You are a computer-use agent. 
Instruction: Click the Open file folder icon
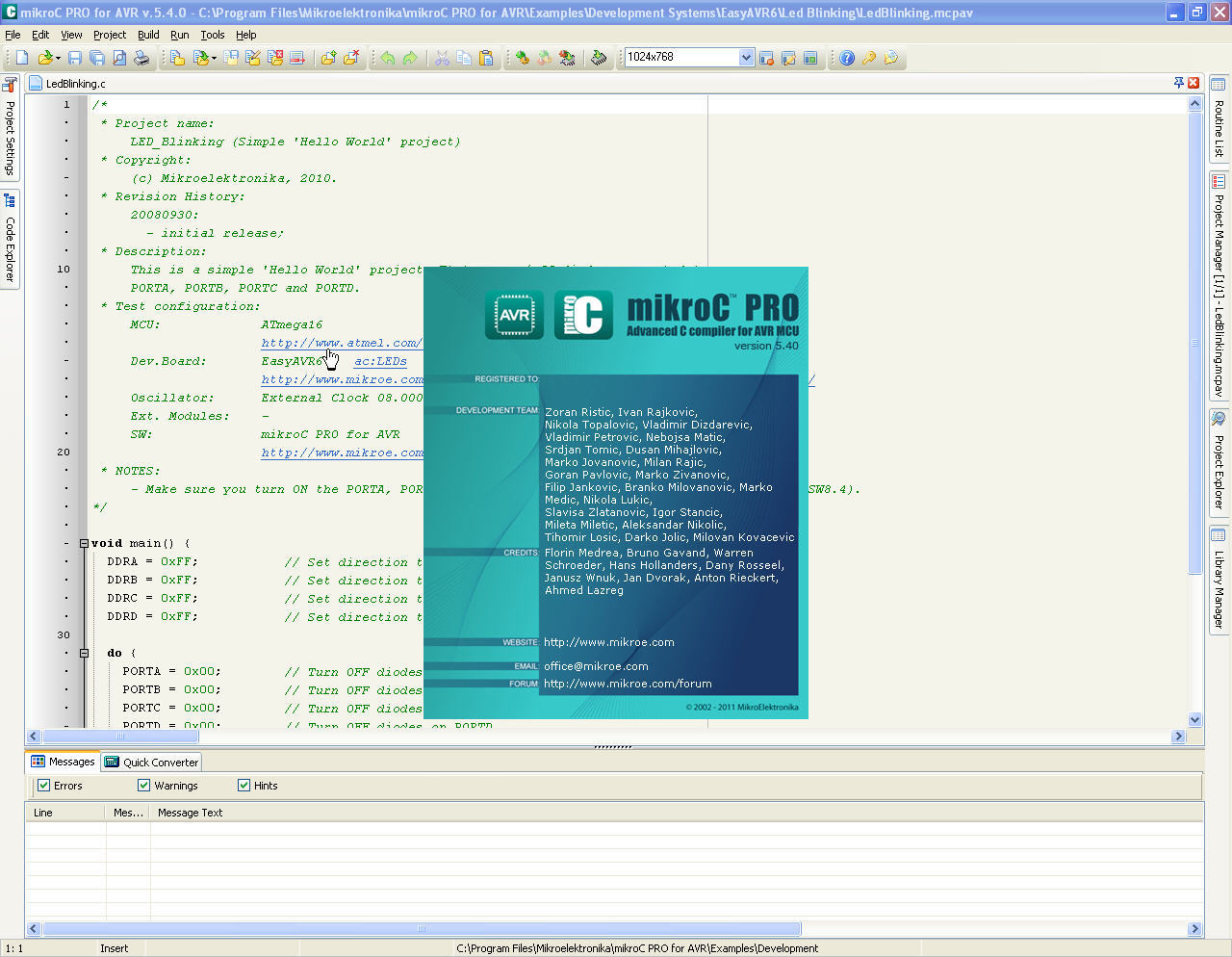pyautogui.click(x=43, y=58)
